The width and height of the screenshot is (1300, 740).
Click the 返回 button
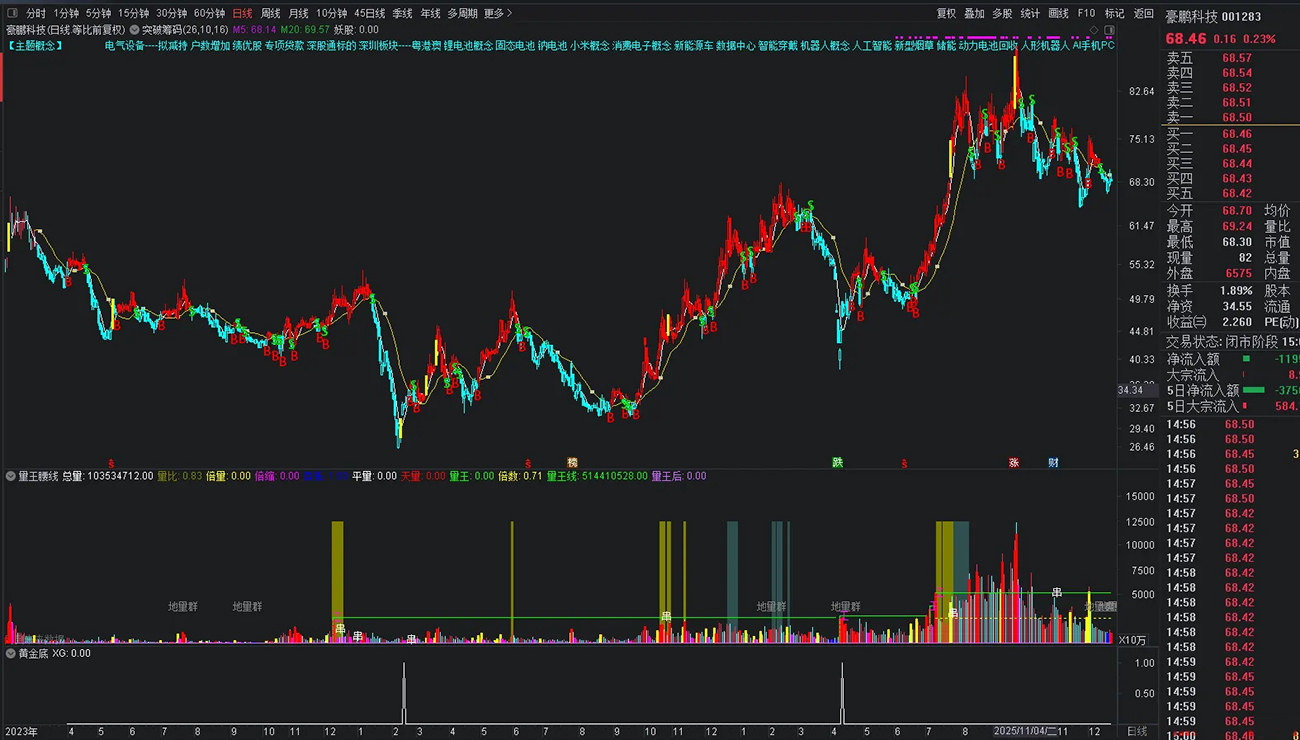click(1143, 14)
